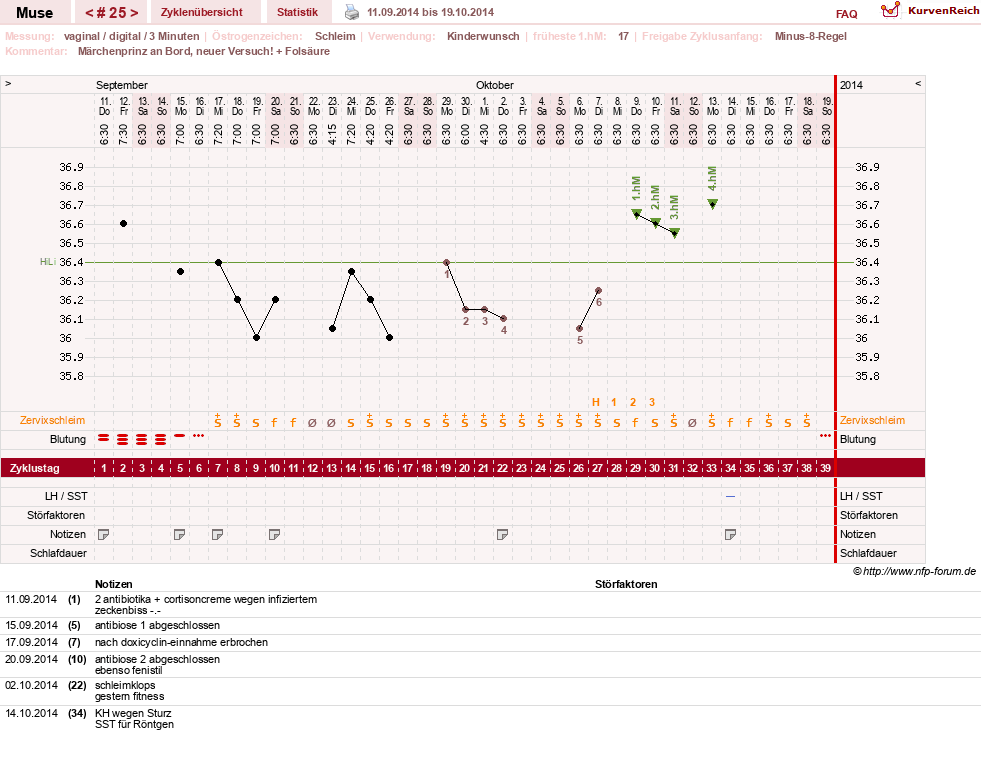The height and width of the screenshot is (779, 981).
Task: Click the Oktober month header
Action: coord(495,85)
